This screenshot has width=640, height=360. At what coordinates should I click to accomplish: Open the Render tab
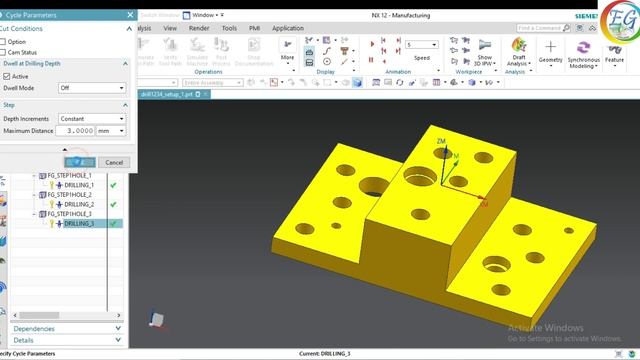(199, 28)
